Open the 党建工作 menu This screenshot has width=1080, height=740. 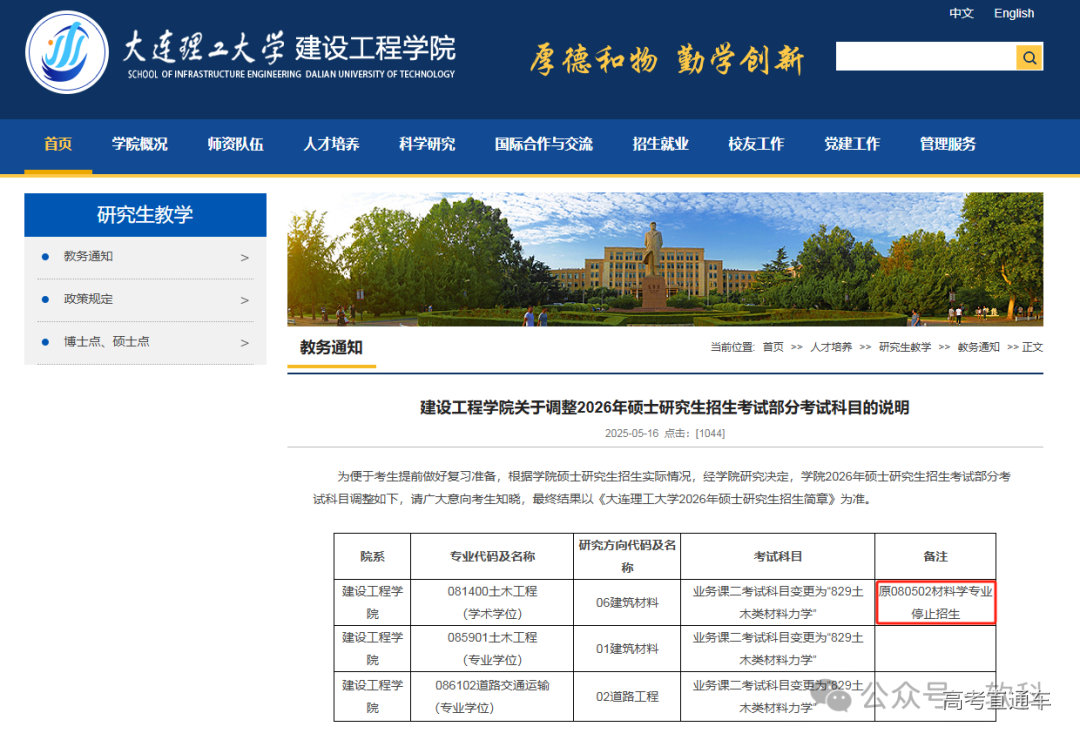tap(852, 144)
